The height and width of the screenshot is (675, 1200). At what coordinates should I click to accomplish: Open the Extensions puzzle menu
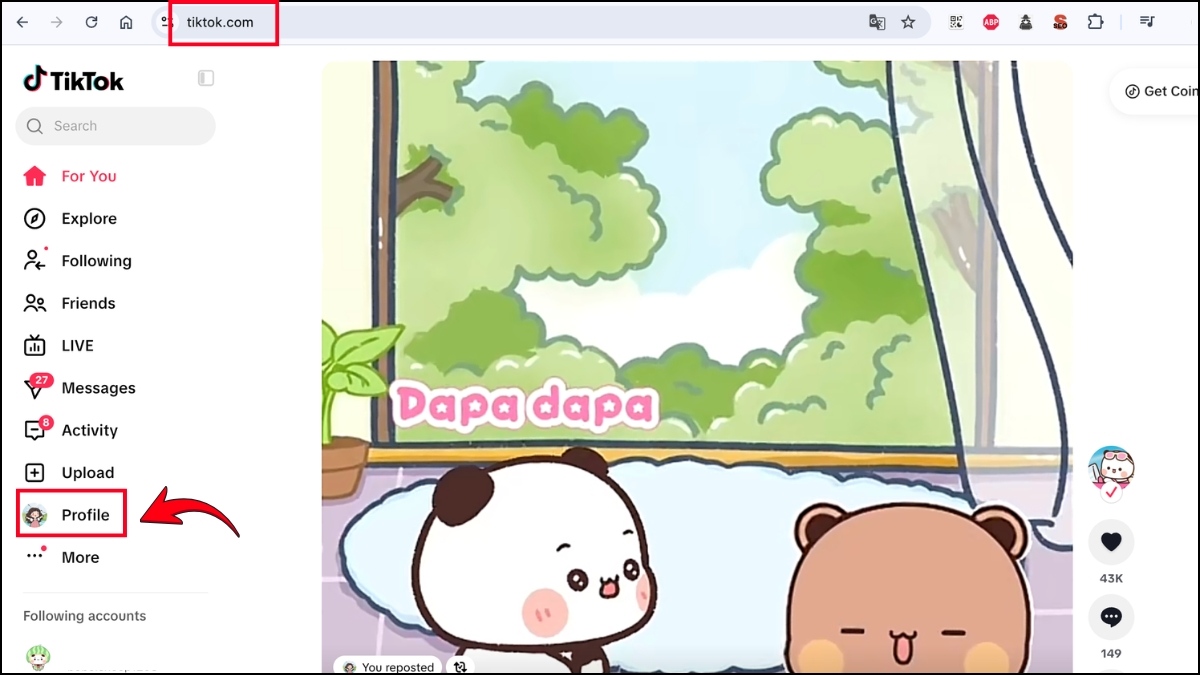tap(1095, 22)
